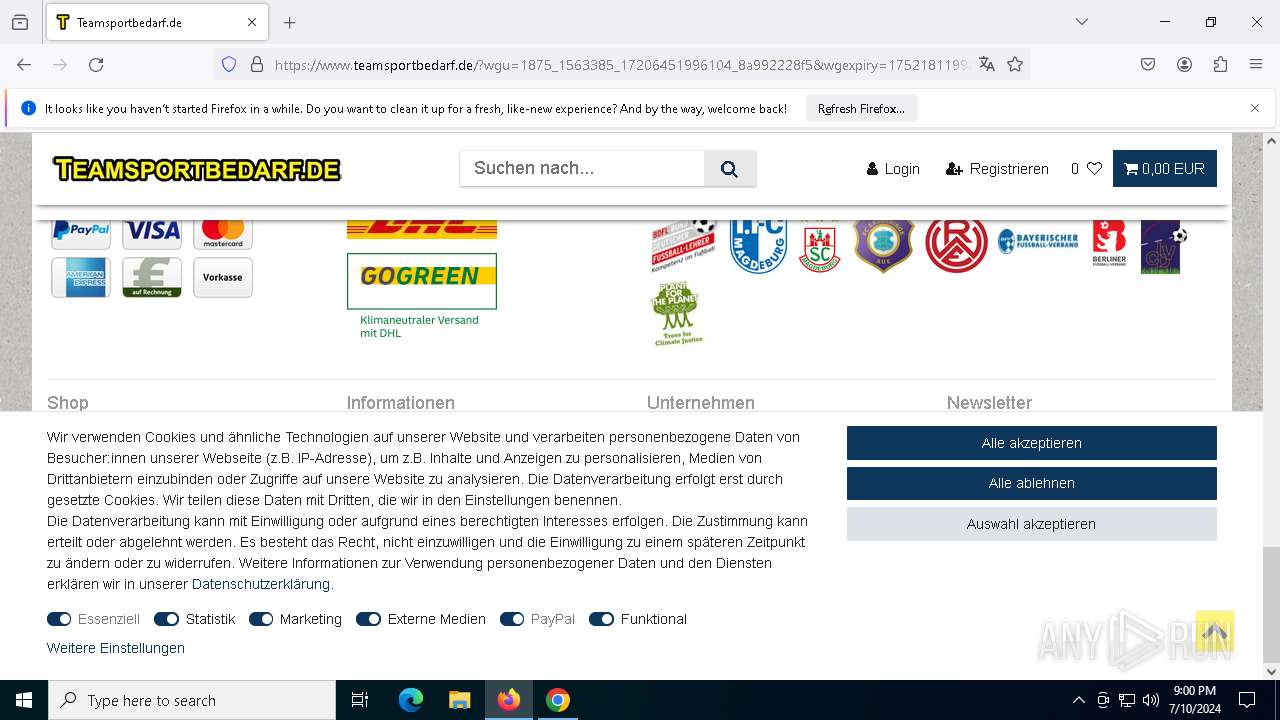The height and width of the screenshot is (720, 1280).
Task: Open Weitere Einstellungen link
Action: (116, 648)
